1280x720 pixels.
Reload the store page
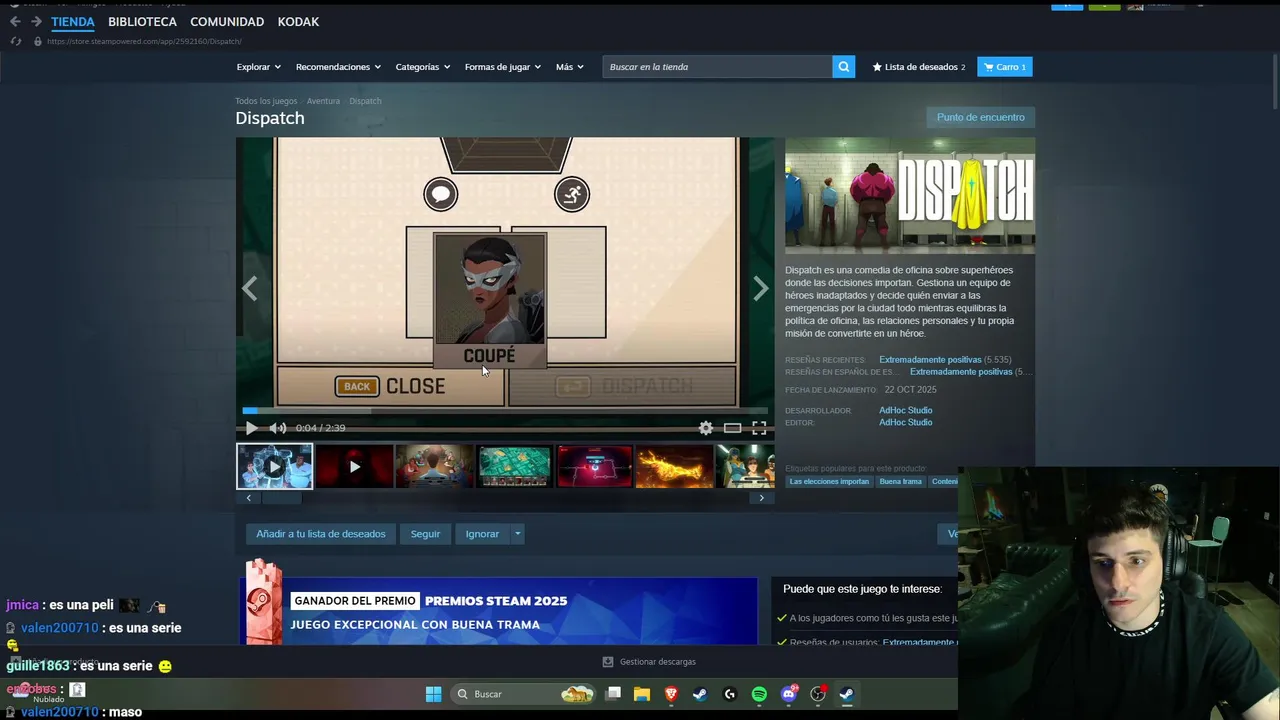pyautogui.click(x=15, y=41)
